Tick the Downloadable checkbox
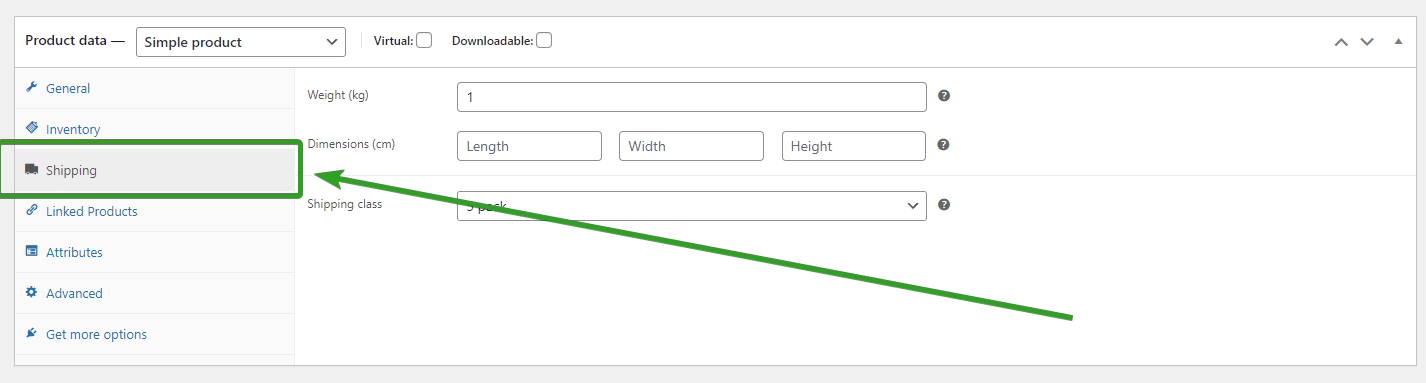 [x=544, y=41]
